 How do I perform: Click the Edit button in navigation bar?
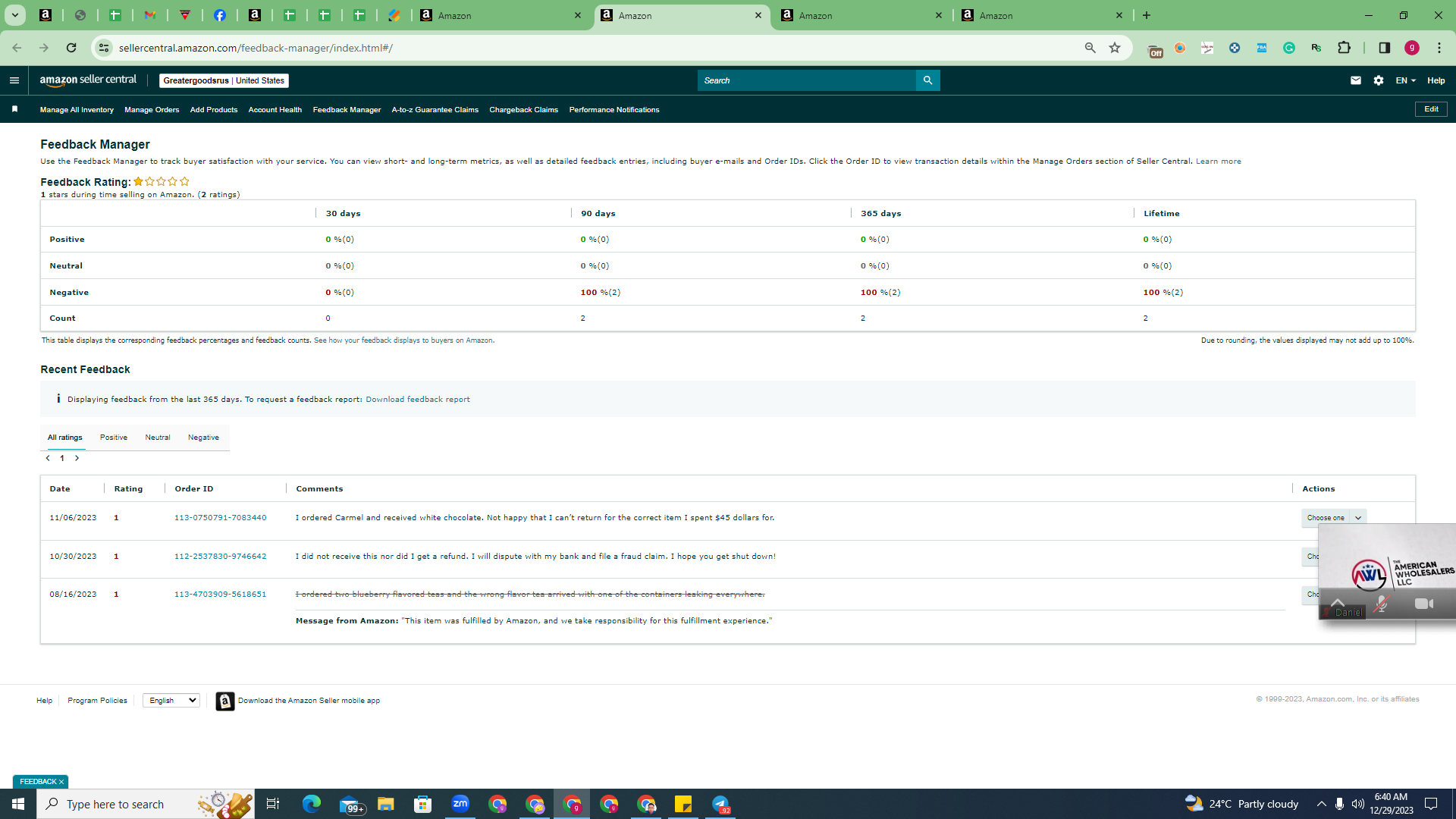pos(1431,109)
